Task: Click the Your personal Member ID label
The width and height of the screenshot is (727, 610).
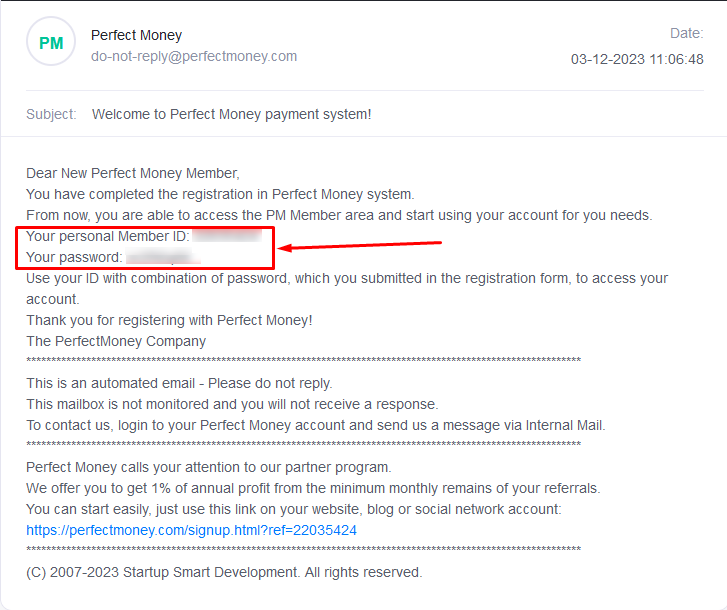Action: 108,236
